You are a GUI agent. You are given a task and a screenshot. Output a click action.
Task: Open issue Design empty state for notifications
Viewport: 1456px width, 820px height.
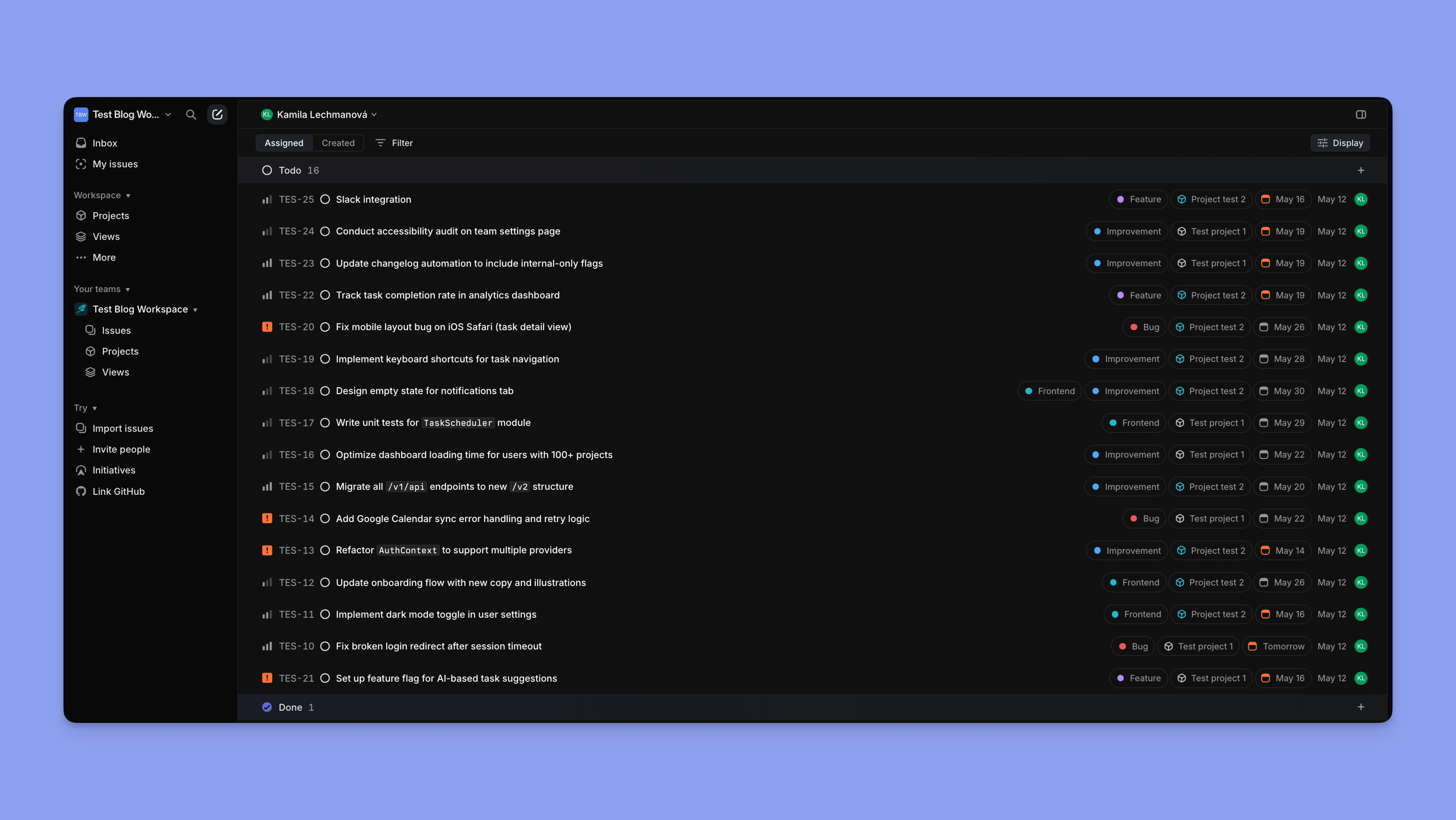coord(425,391)
